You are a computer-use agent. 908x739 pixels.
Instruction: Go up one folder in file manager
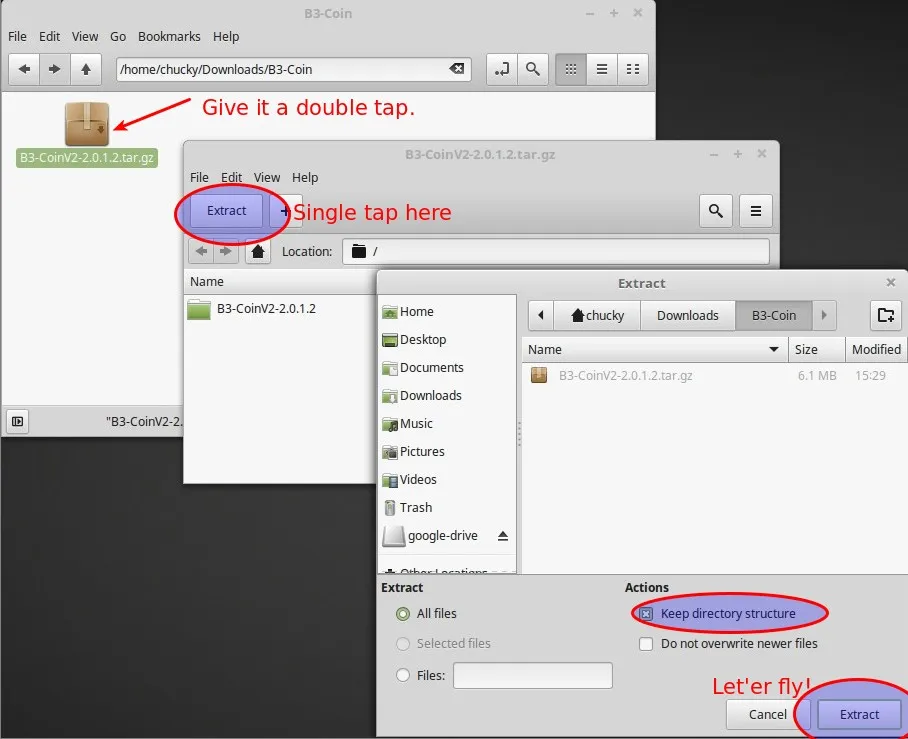click(x=86, y=69)
